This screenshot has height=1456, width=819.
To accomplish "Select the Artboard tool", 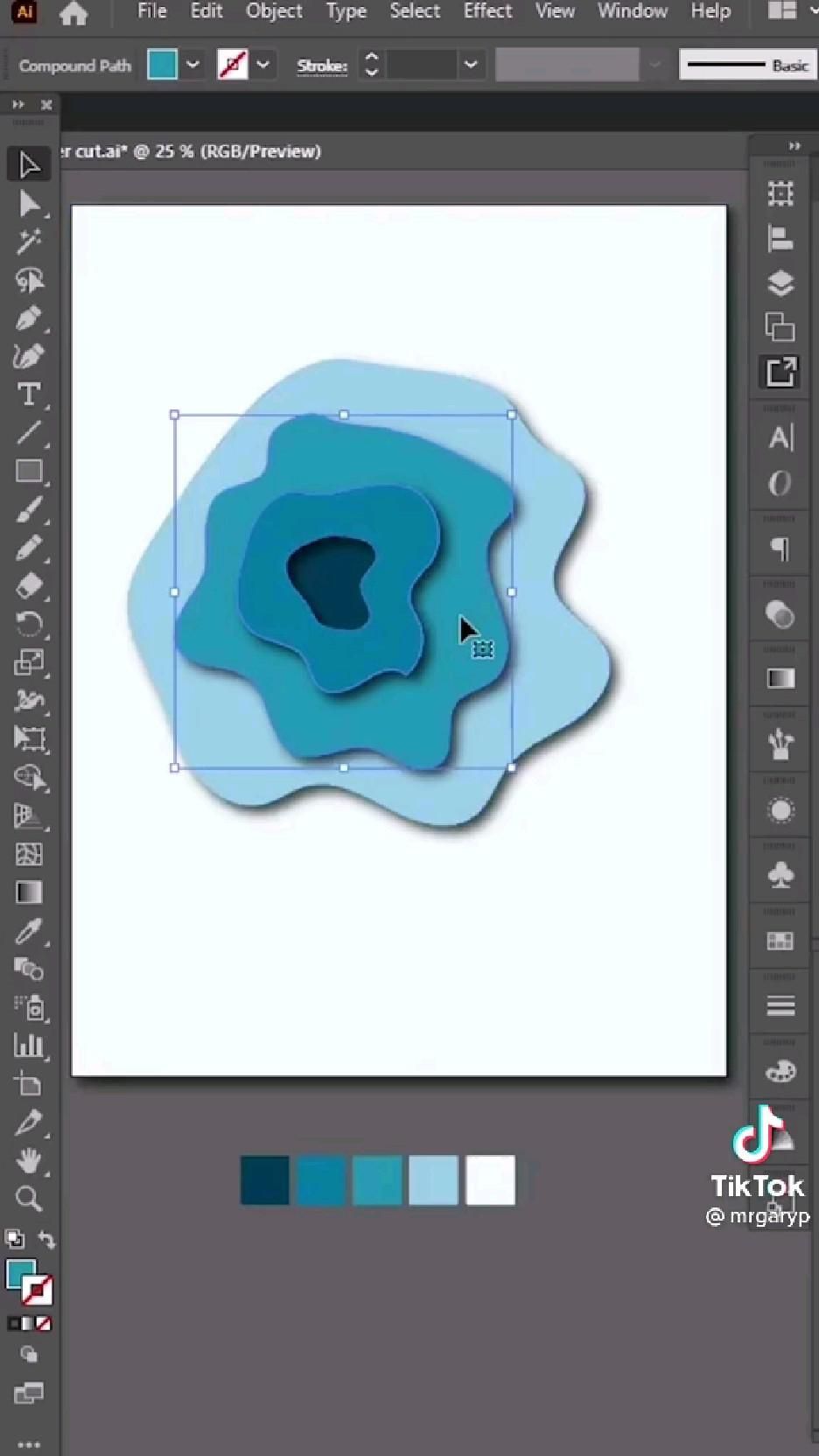I will point(29,1084).
